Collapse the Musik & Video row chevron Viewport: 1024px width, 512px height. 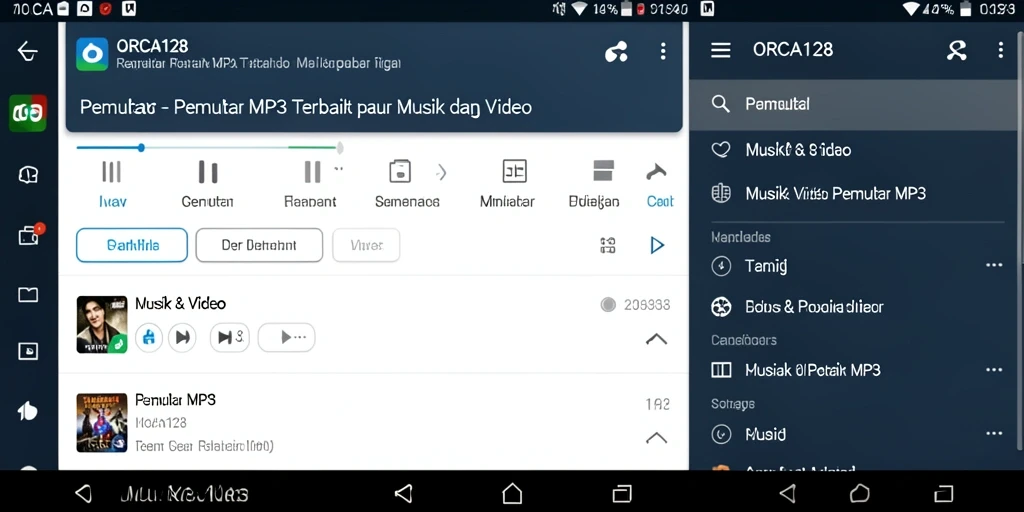pos(656,339)
